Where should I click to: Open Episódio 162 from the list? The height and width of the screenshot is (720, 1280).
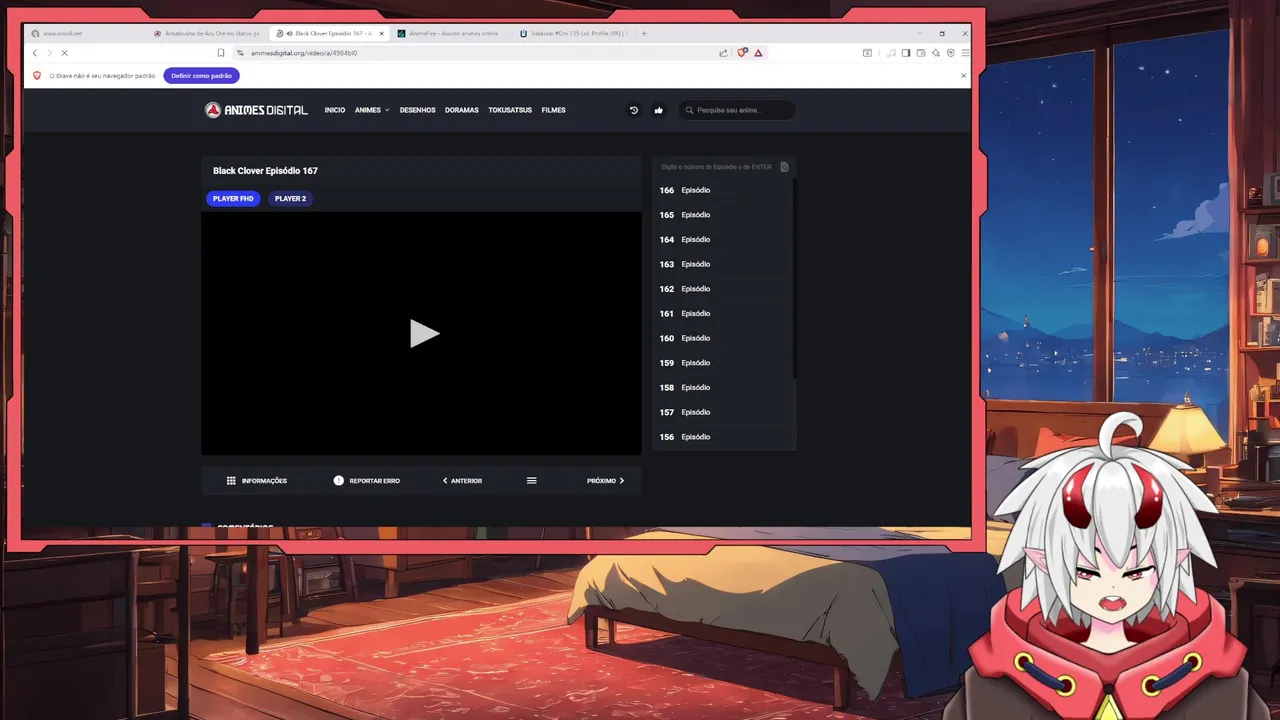pos(722,289)
